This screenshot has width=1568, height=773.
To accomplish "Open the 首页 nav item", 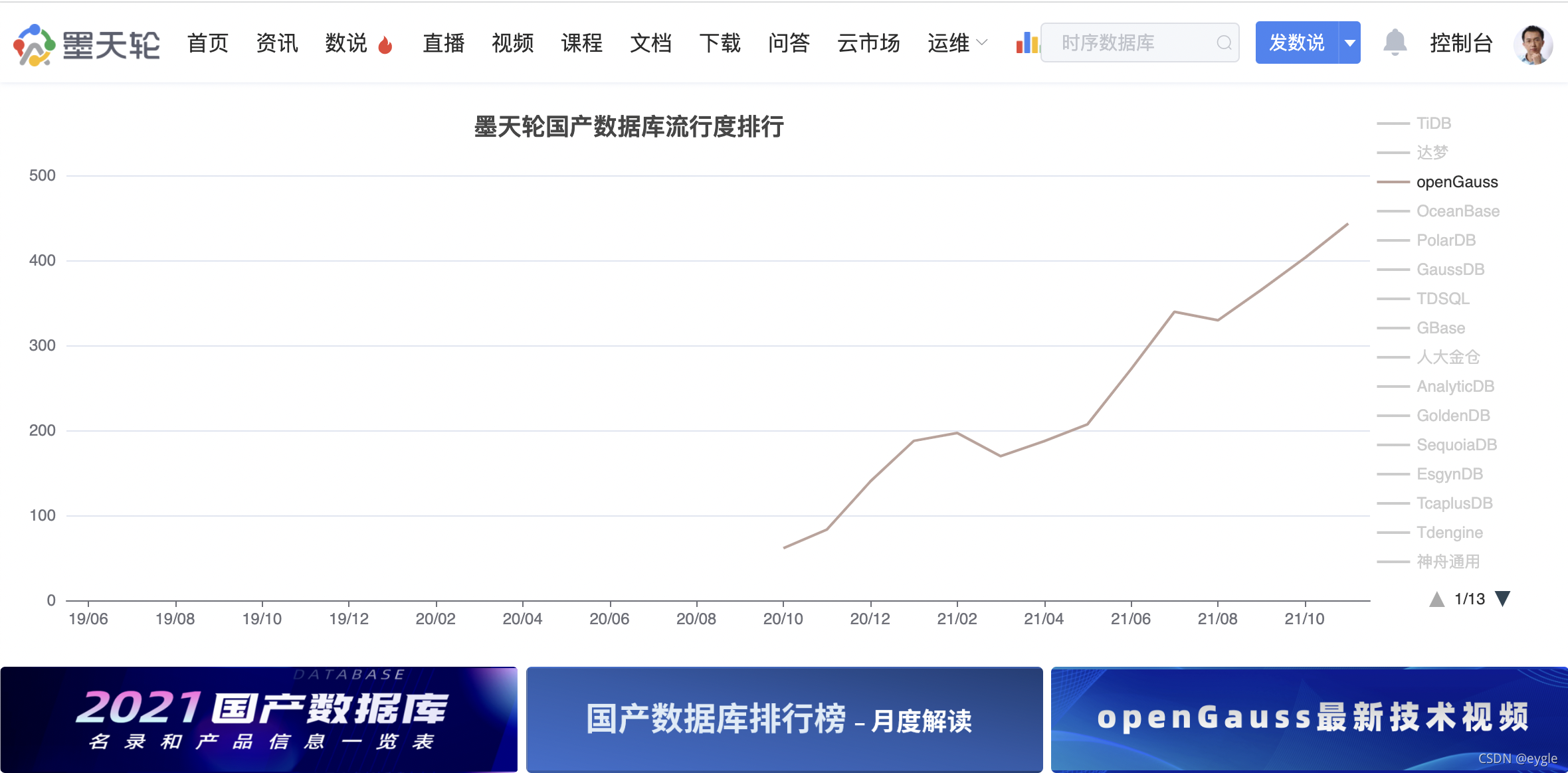I will coord(208,43).
